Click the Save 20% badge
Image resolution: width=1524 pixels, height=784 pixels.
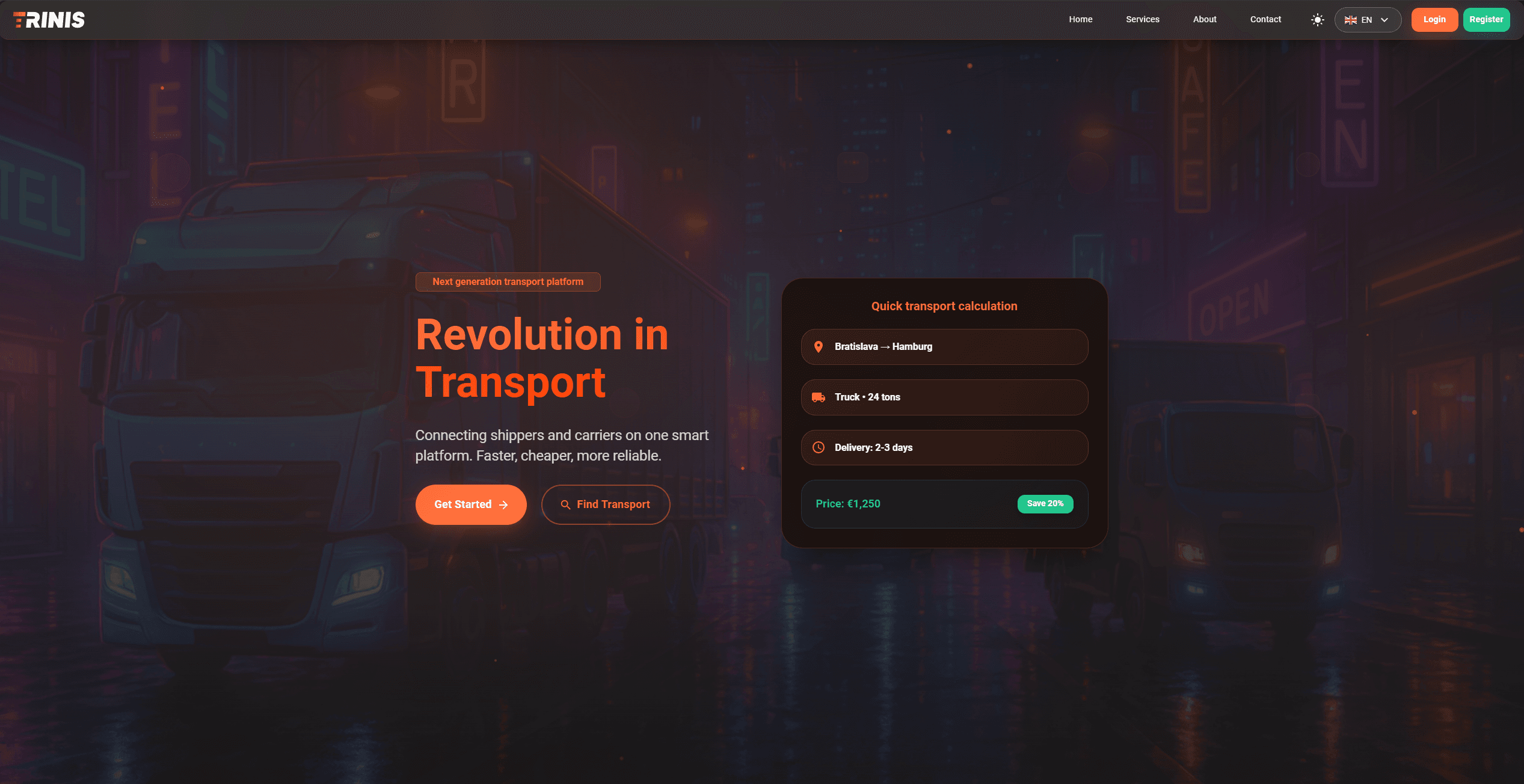(1045, 504)
